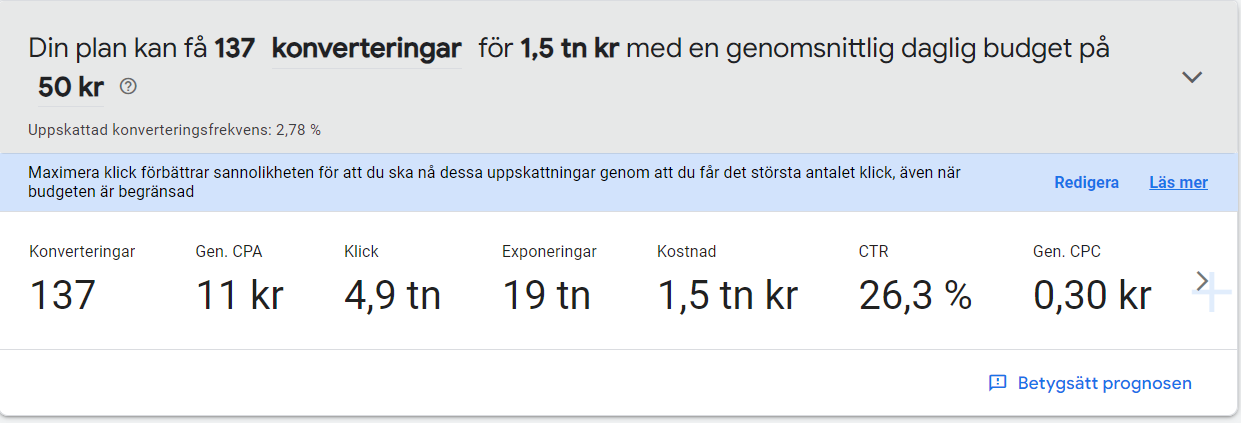Open the konverteringar metric dropdown in headline
This screenshot has width=1241, height=423.
(x=366, y=48)
